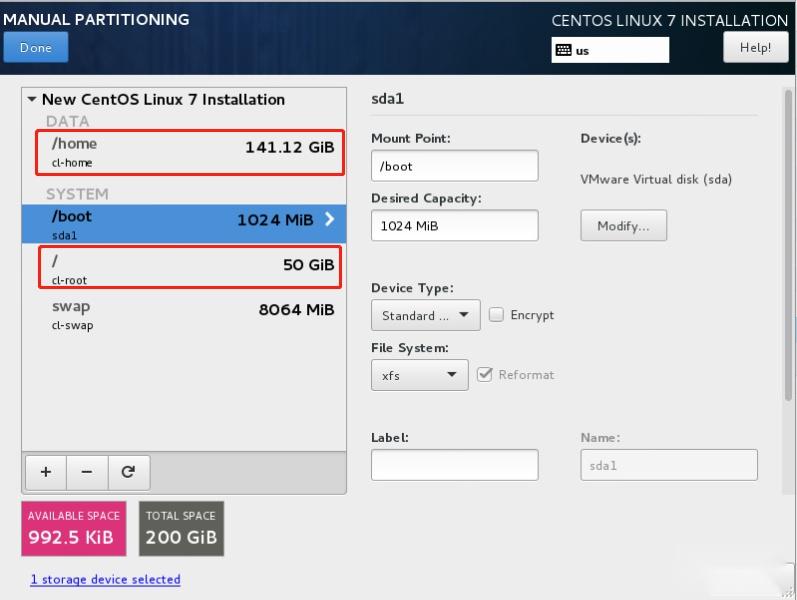Click the empty Label input field
Image resolution: width=797 pixels, height=600 pixels.
tap(454, 465)
